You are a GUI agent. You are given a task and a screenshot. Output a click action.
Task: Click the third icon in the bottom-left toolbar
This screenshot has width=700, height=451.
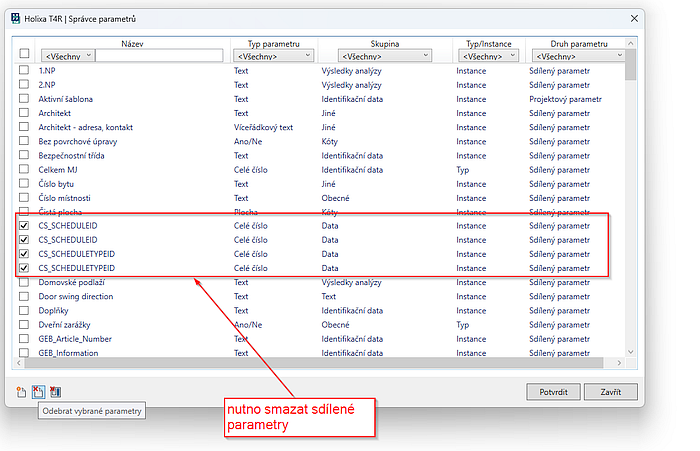click(55, 392)
